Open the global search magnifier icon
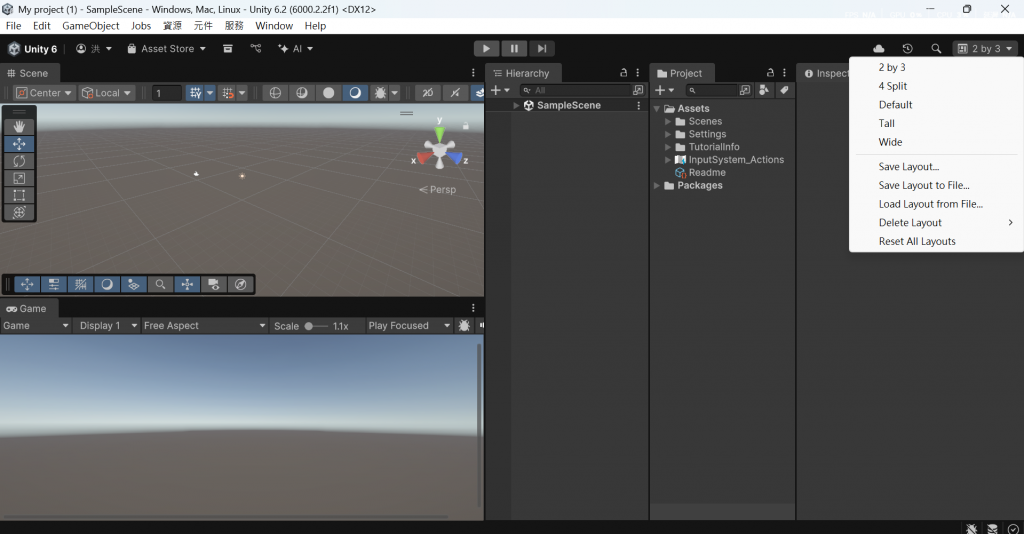The height and width of the screenshot is (534, 1024). (x=936, y=48)
